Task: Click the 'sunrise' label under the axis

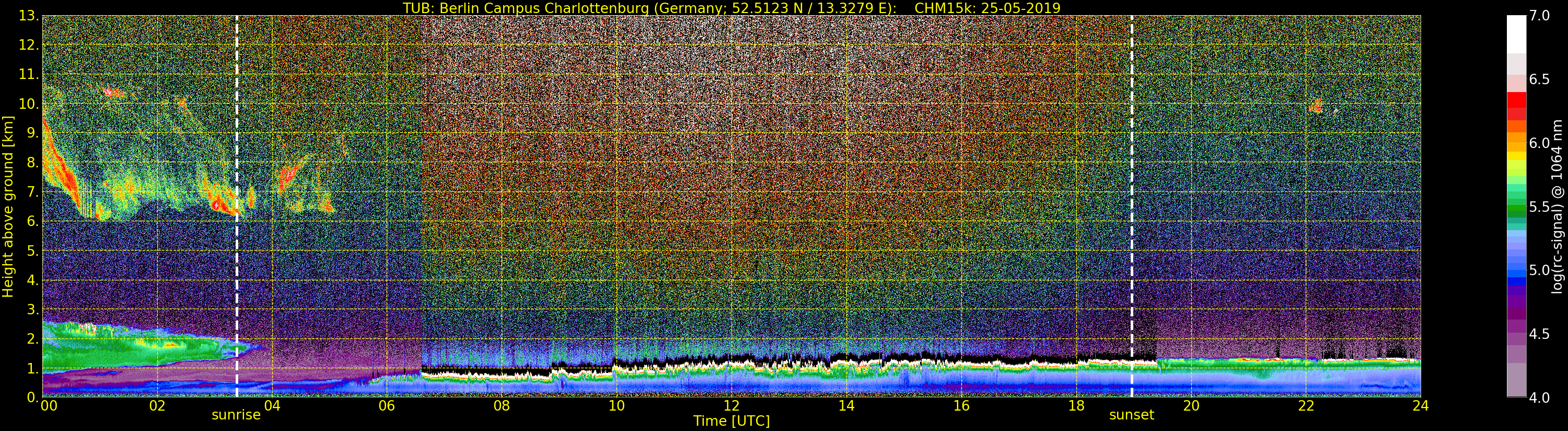Action: pyautogui.click(x=236, y=415)
